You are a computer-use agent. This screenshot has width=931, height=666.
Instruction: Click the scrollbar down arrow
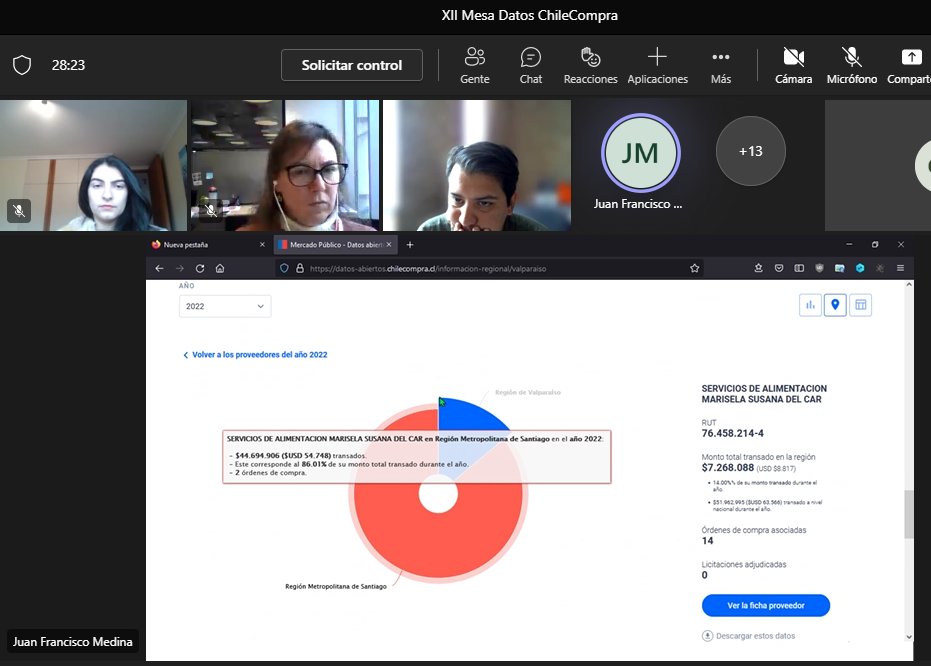click(908, 637)
